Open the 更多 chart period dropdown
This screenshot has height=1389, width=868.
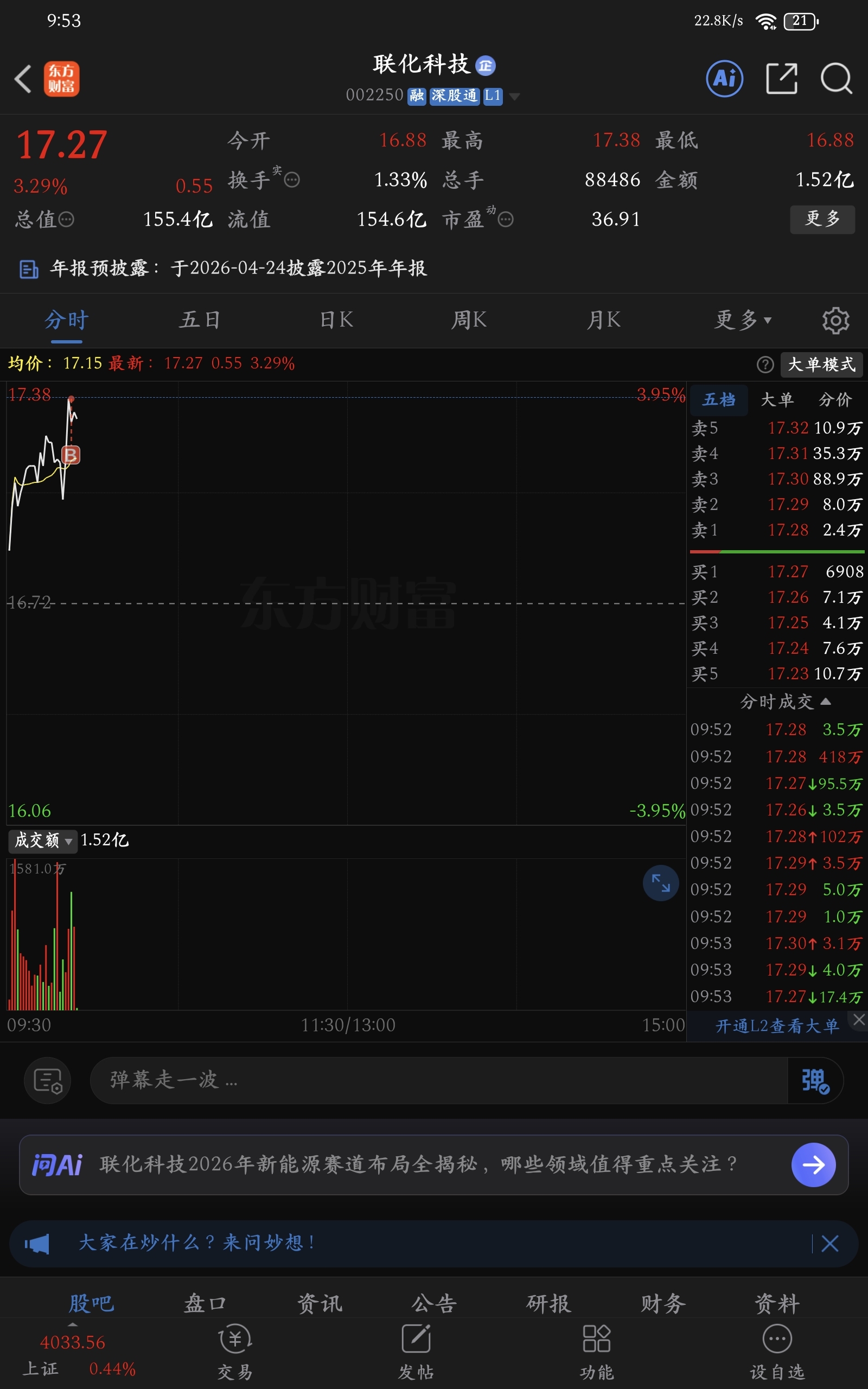(743, 320)
